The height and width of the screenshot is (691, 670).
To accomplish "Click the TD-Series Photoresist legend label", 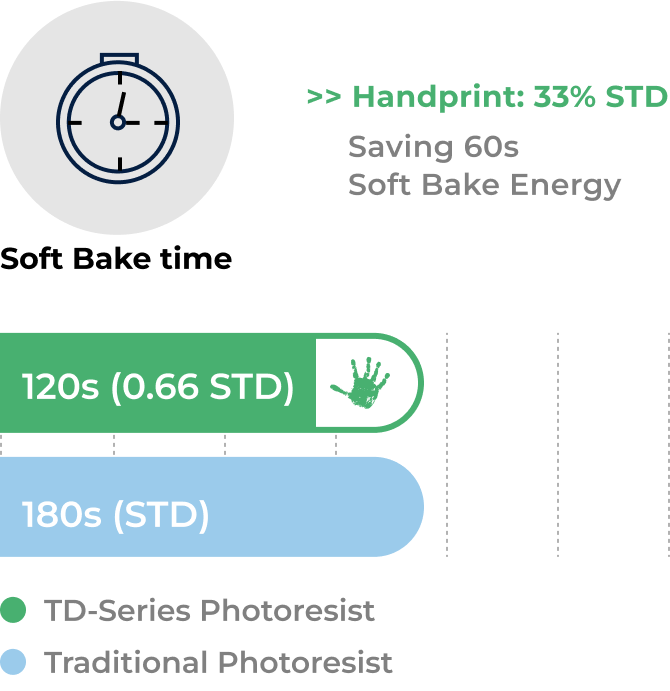I will pos(209,610).
